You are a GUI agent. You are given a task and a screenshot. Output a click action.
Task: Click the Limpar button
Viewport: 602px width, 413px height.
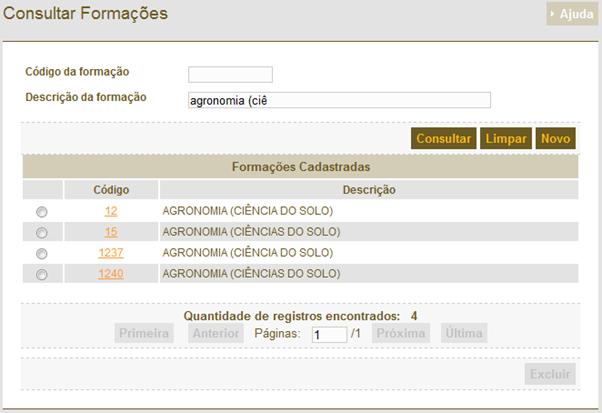[506, 139]
